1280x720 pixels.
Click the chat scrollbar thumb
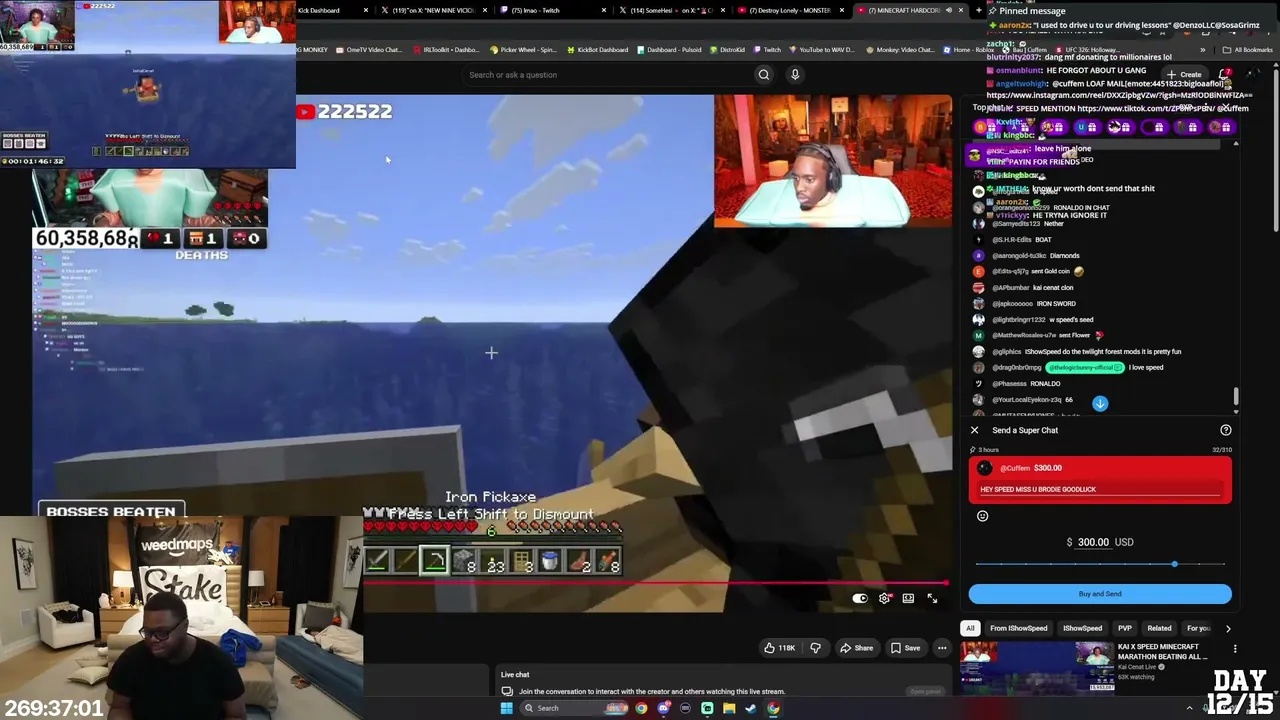[1236, 398]
